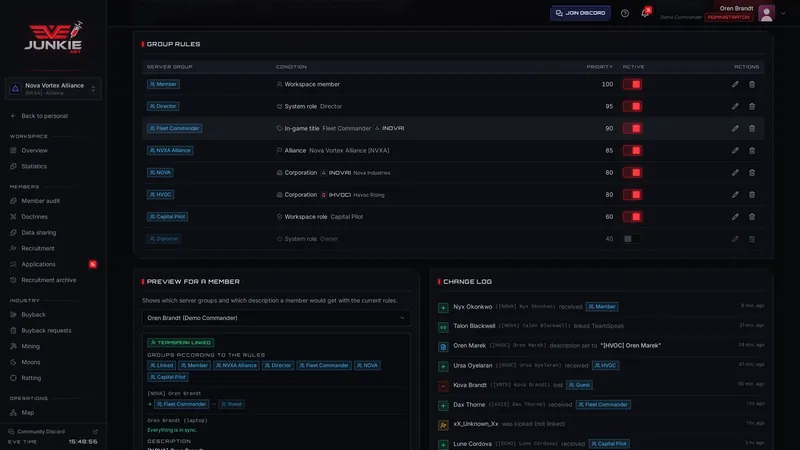Toggle active switch for NVXA Alliance rule

coord(632,151)
